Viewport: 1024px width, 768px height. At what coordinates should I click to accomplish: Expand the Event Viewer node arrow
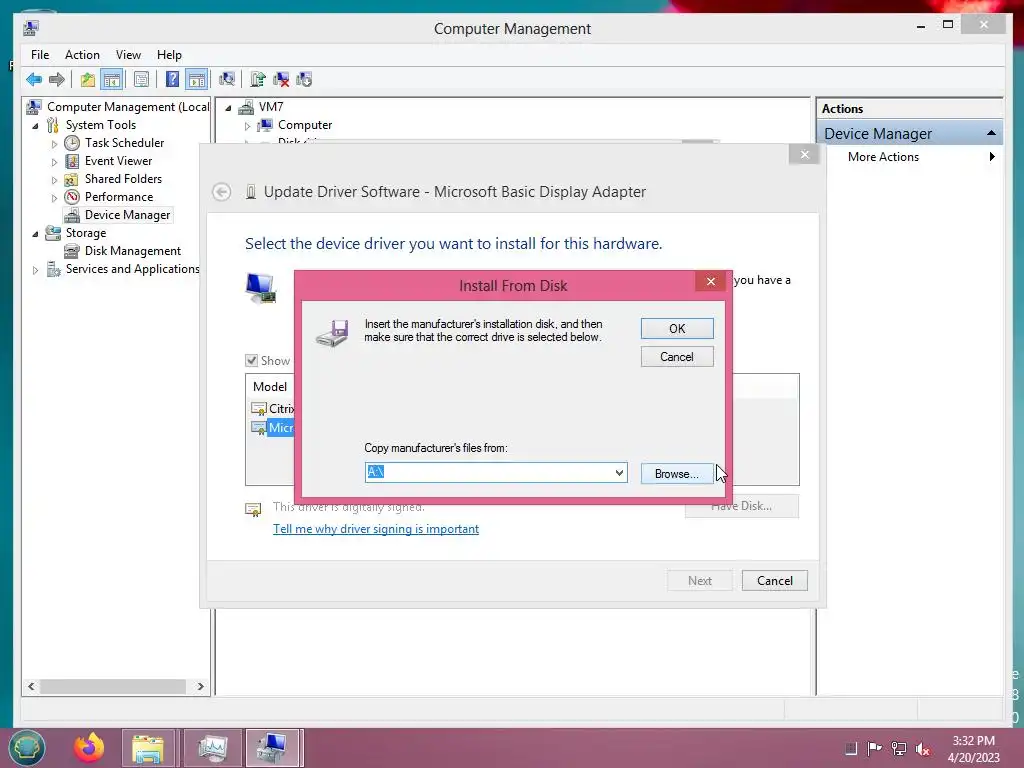click(54, 161)
